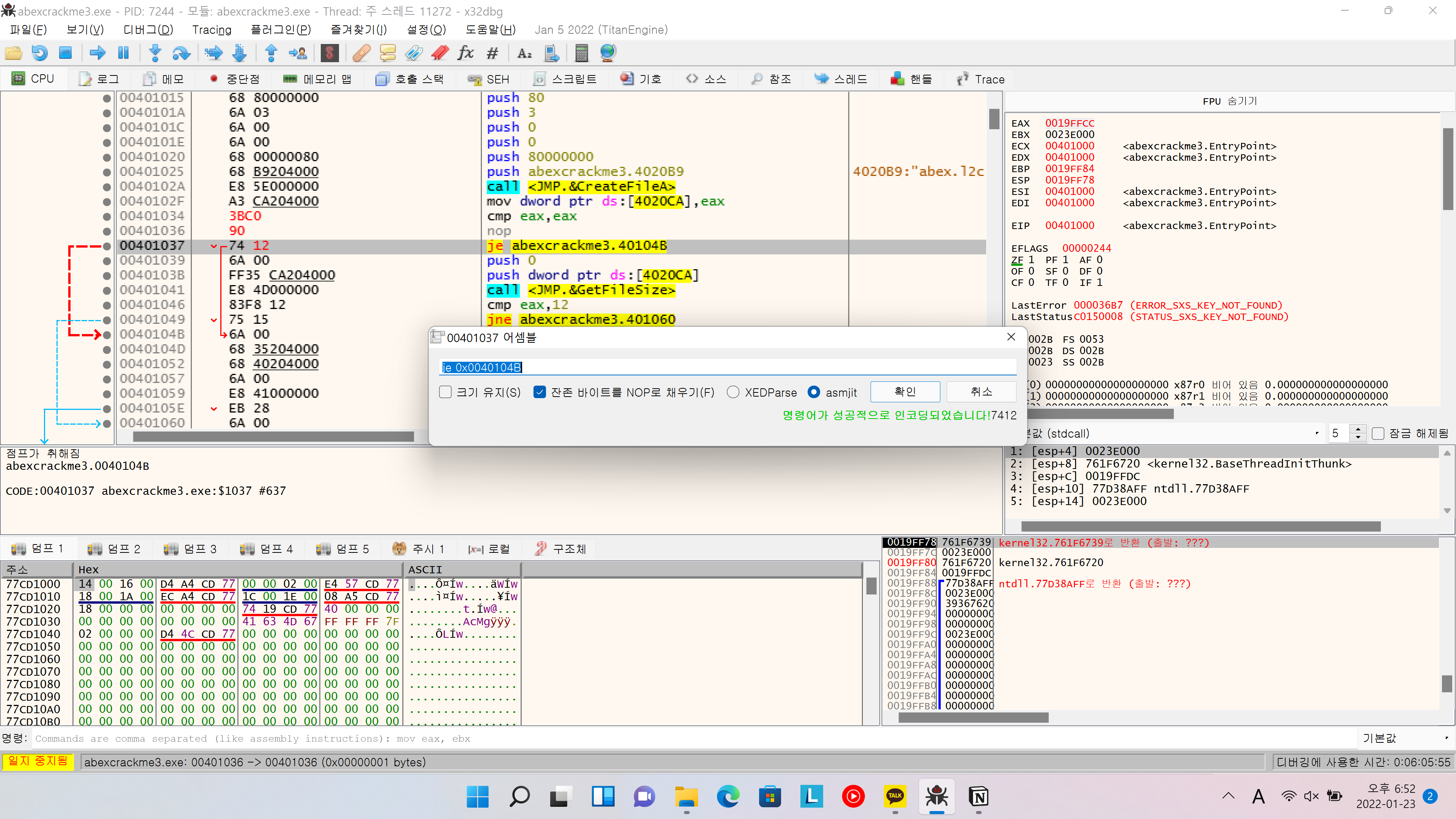Viewport: 1456px width, 819px height.
Task: Open functions list with the fx icon
Action: (466, 54)
